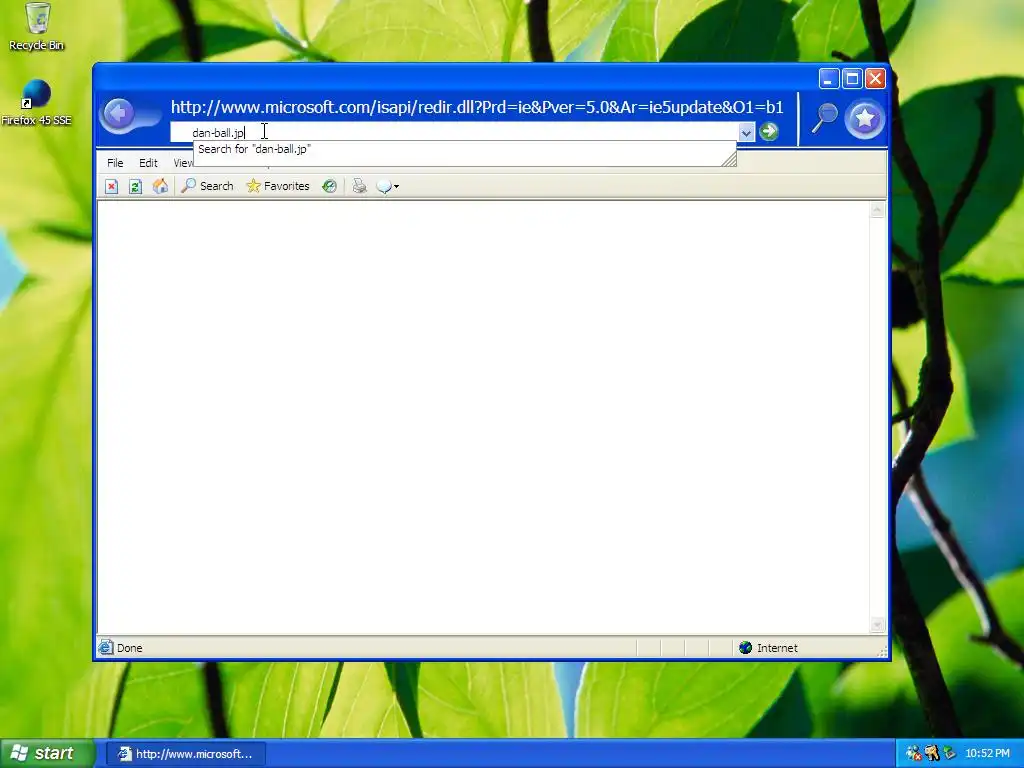This screenshot has height=768, width=1024.
Task: Click the Print icon
Action: [x=359, y=187]
